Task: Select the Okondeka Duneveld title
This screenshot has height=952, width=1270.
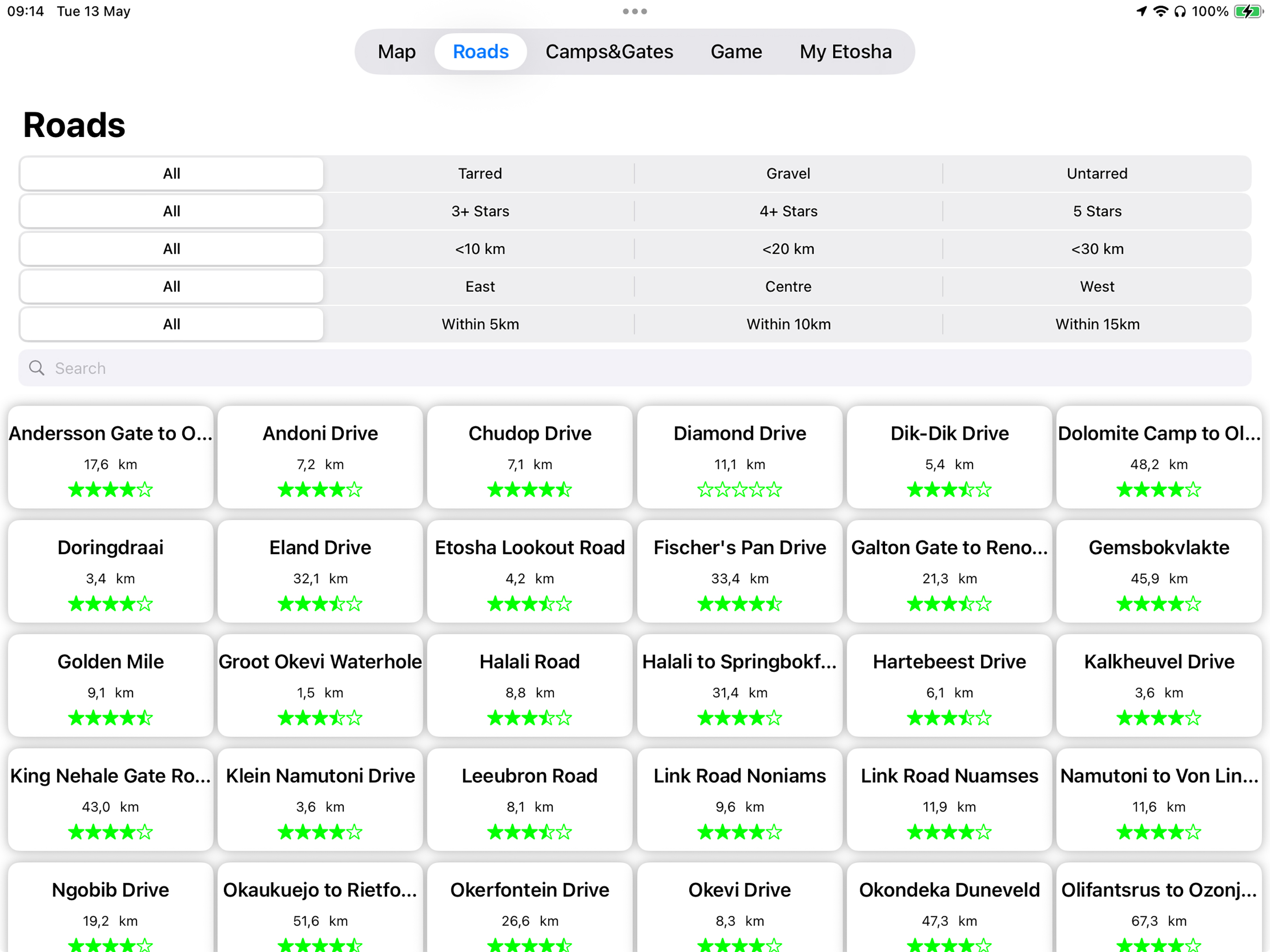Action: tap(949, 890)
